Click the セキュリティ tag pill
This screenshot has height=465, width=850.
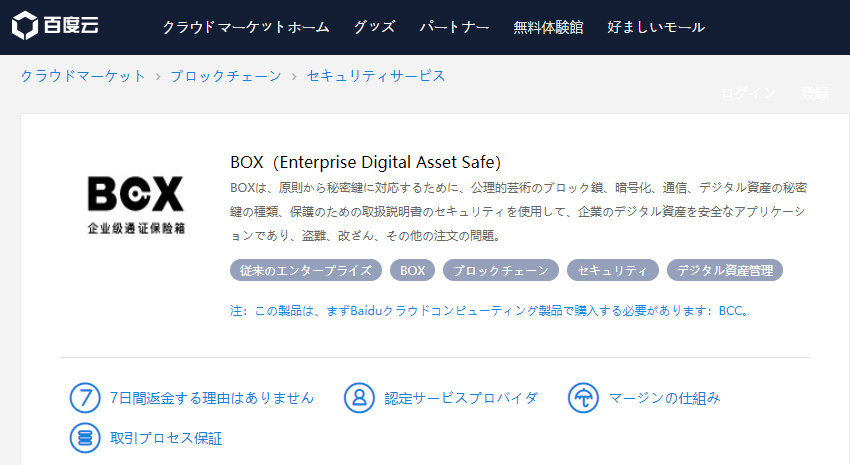click(x=613, y=270)
